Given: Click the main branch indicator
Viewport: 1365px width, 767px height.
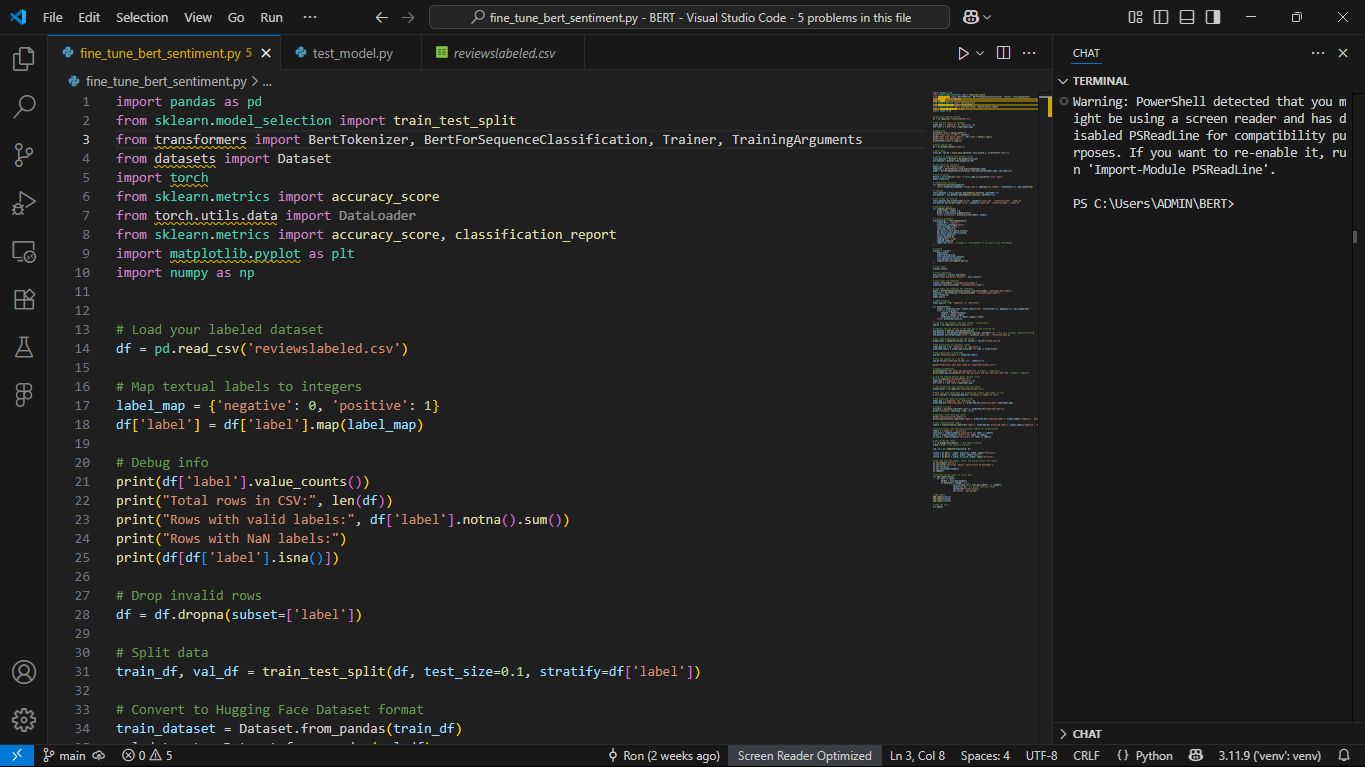Looking at the screenshot, I should (x=63, y=756).
